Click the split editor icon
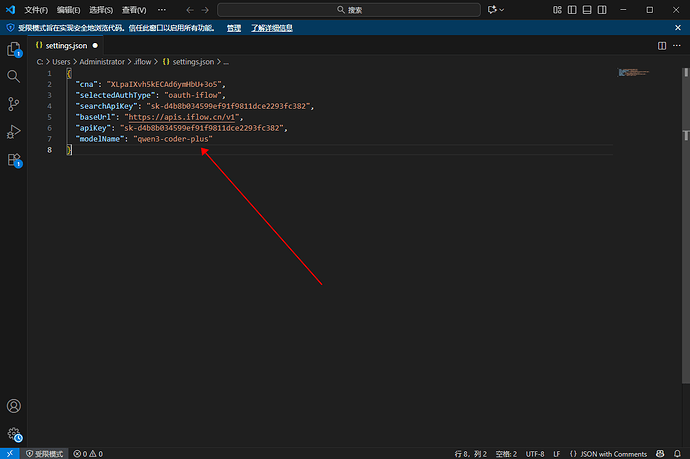Viewport: 690px width, 459px height. pos(662,46)
